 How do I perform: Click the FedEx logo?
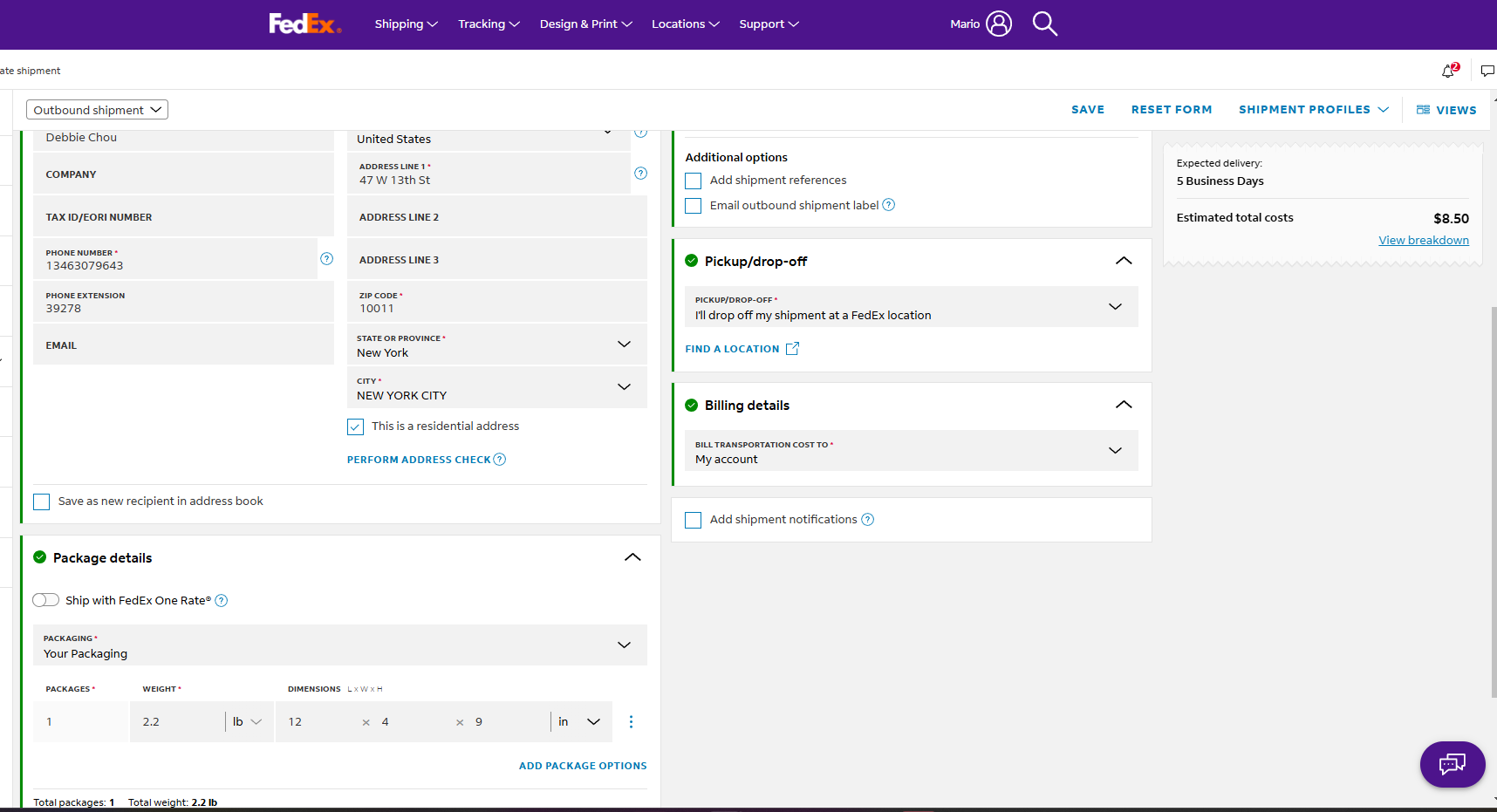coord(304,24)
